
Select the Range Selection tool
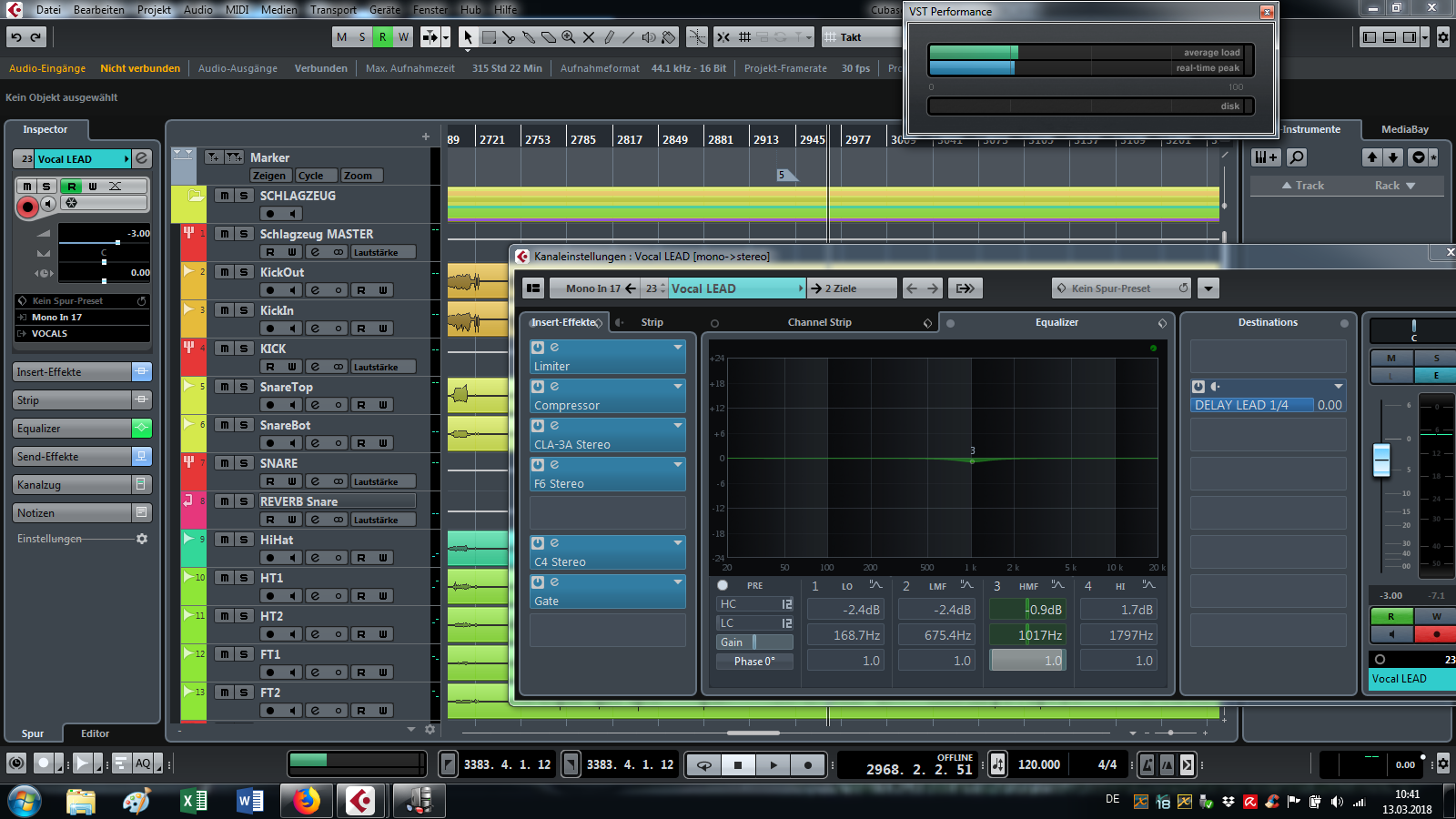(489, 37)
